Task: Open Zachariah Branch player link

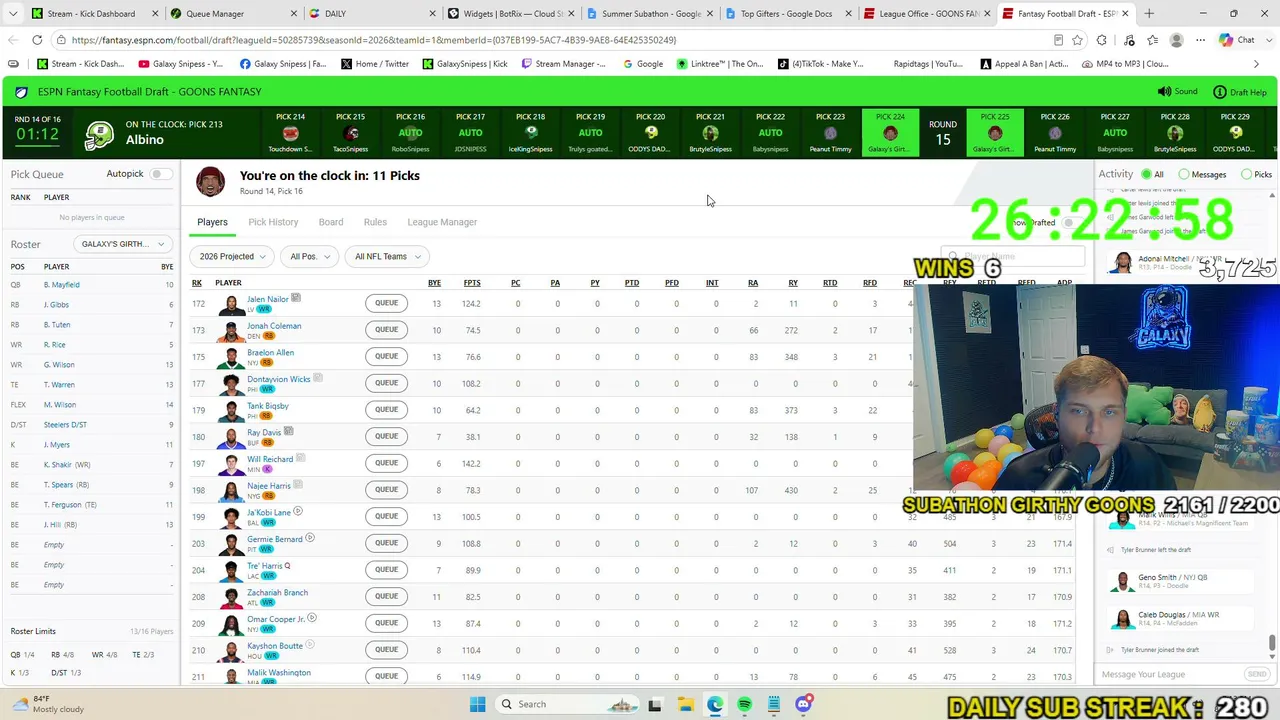Action: 277,592
